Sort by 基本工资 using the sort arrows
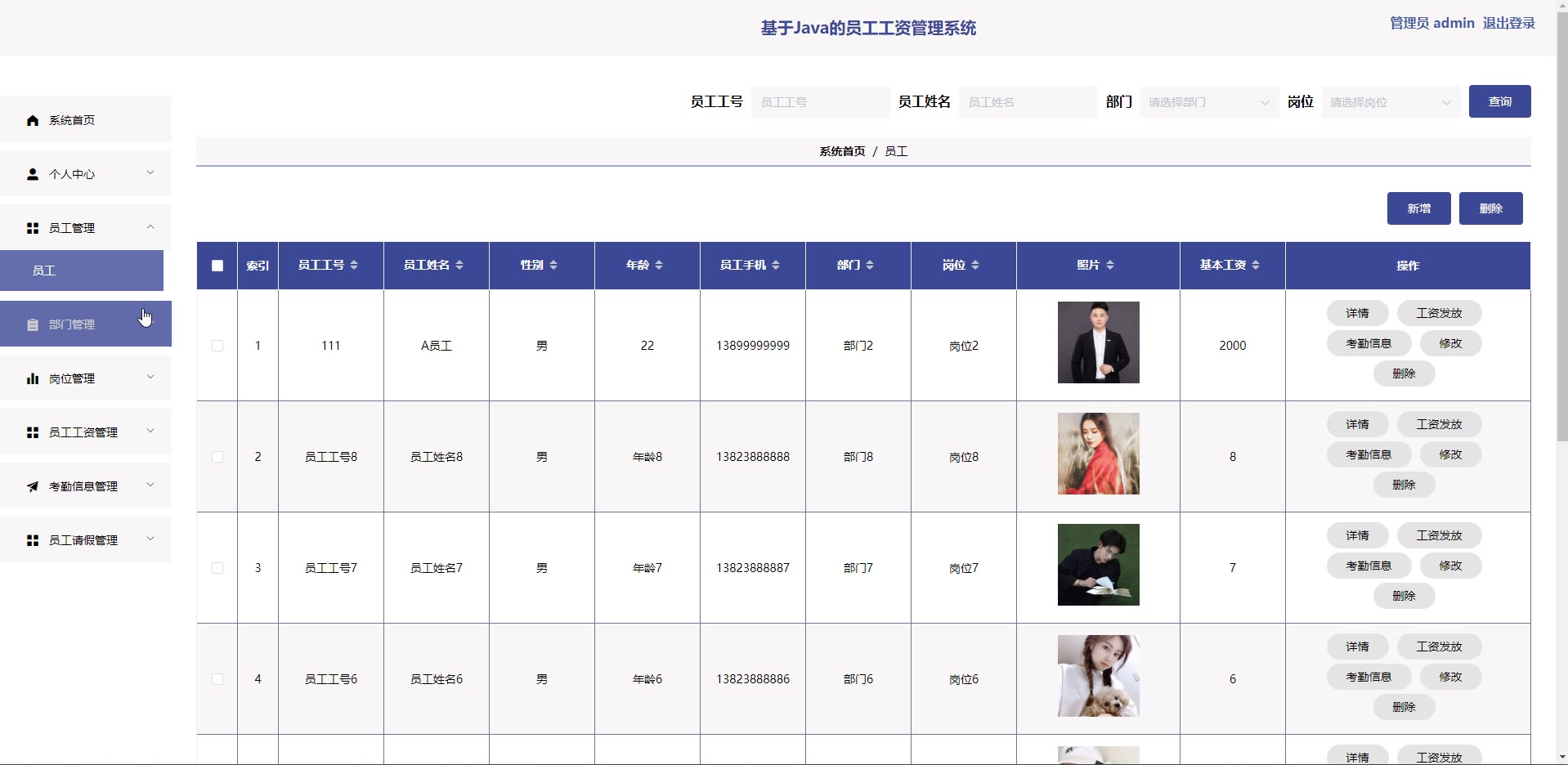1568x765 pixels. click(x=1256, y=265)
